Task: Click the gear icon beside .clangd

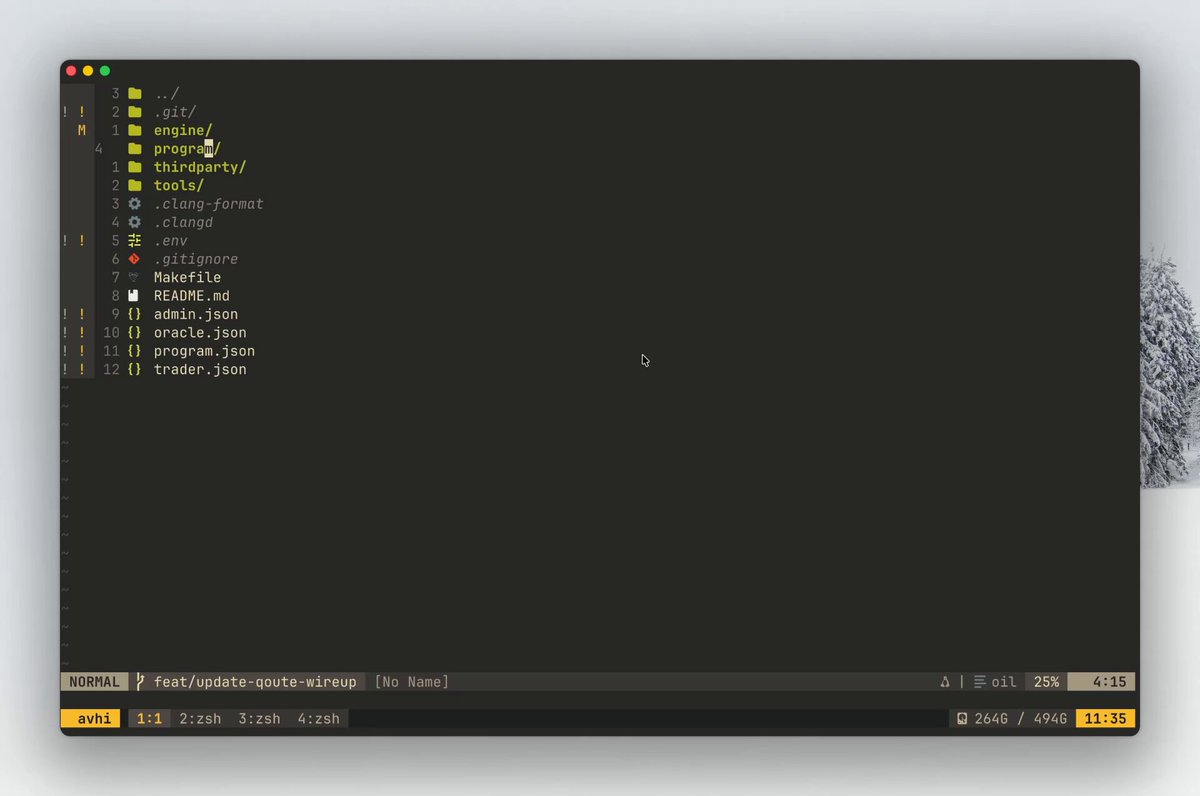Action: point(135,222)
